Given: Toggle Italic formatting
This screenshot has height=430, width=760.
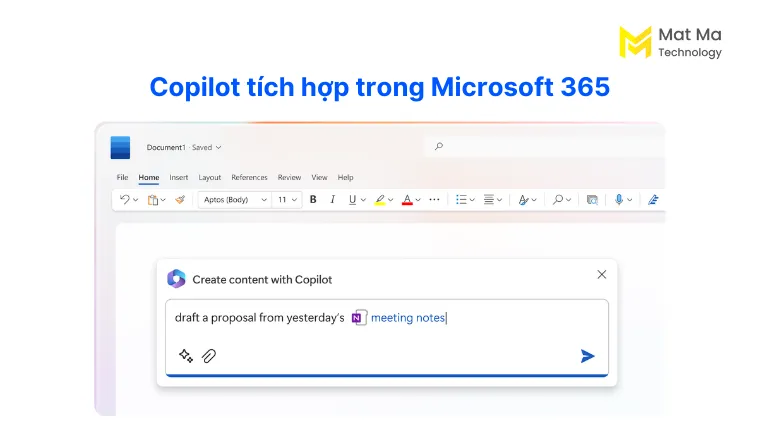Looking at the screenshot, I should 332,199.
